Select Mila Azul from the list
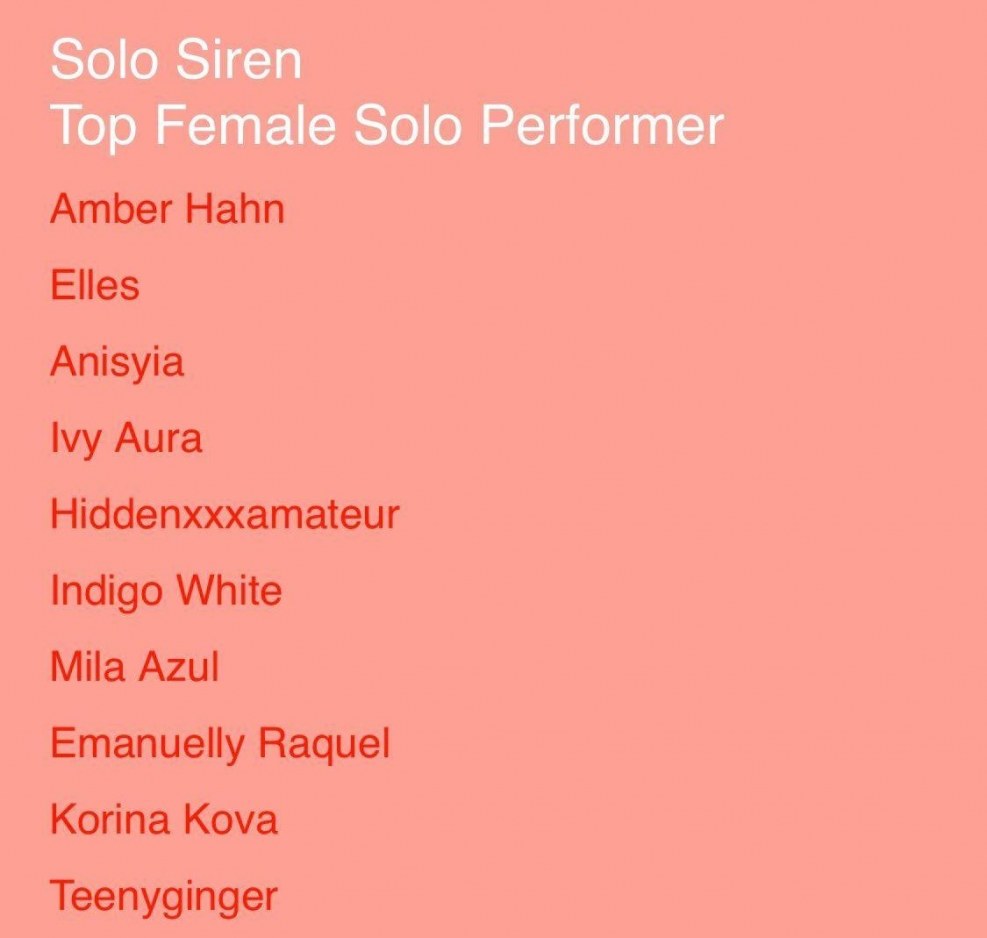The image size is (987, 938). [134, 666]
